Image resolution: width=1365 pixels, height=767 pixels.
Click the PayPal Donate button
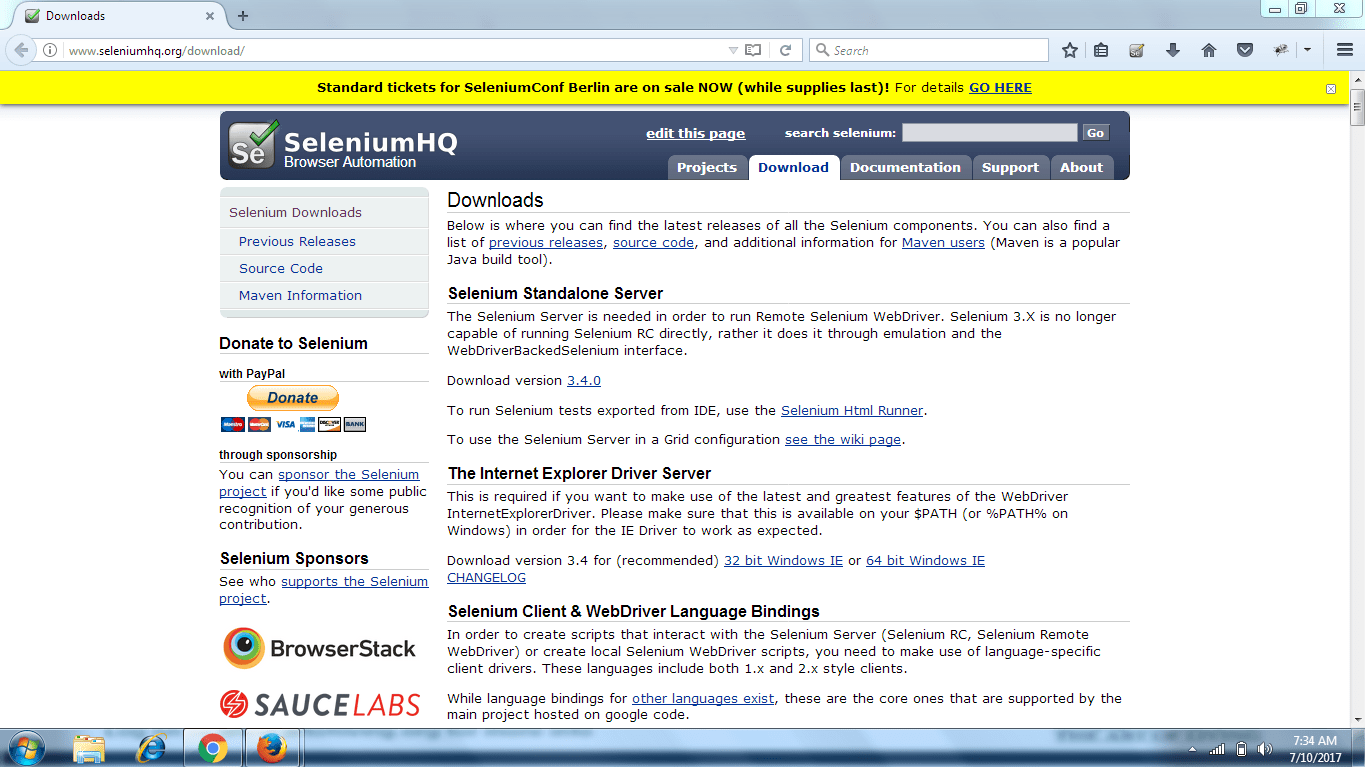pyautogui.click(x=292, y=397)
